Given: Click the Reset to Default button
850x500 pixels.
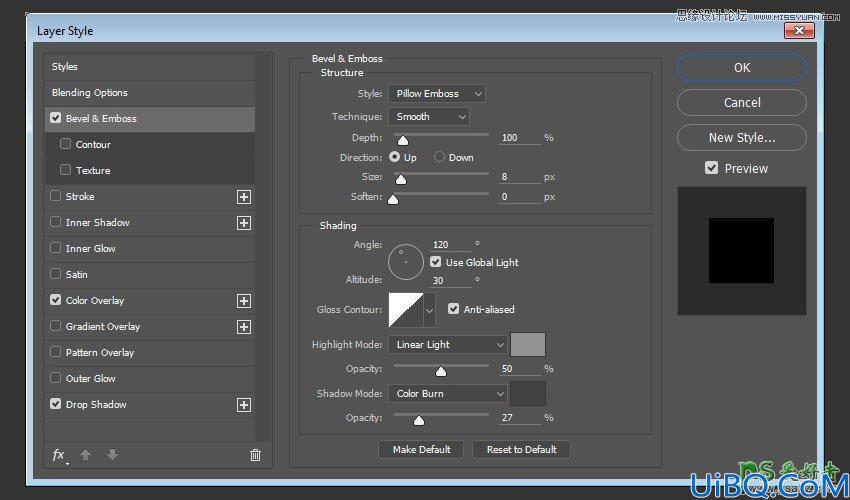Looking at the screenshot, I should click(521, 450).
